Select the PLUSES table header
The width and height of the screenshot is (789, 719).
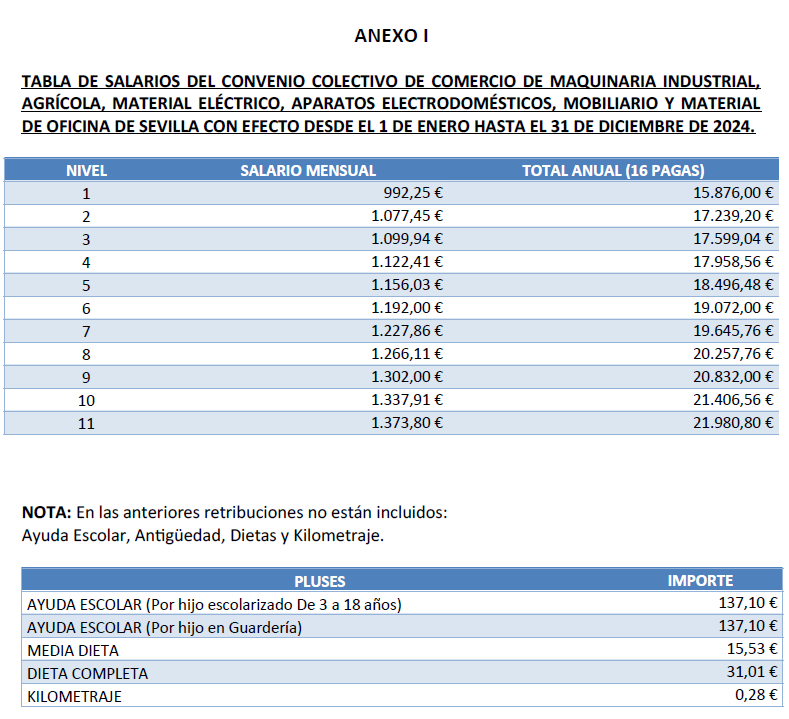320,580
